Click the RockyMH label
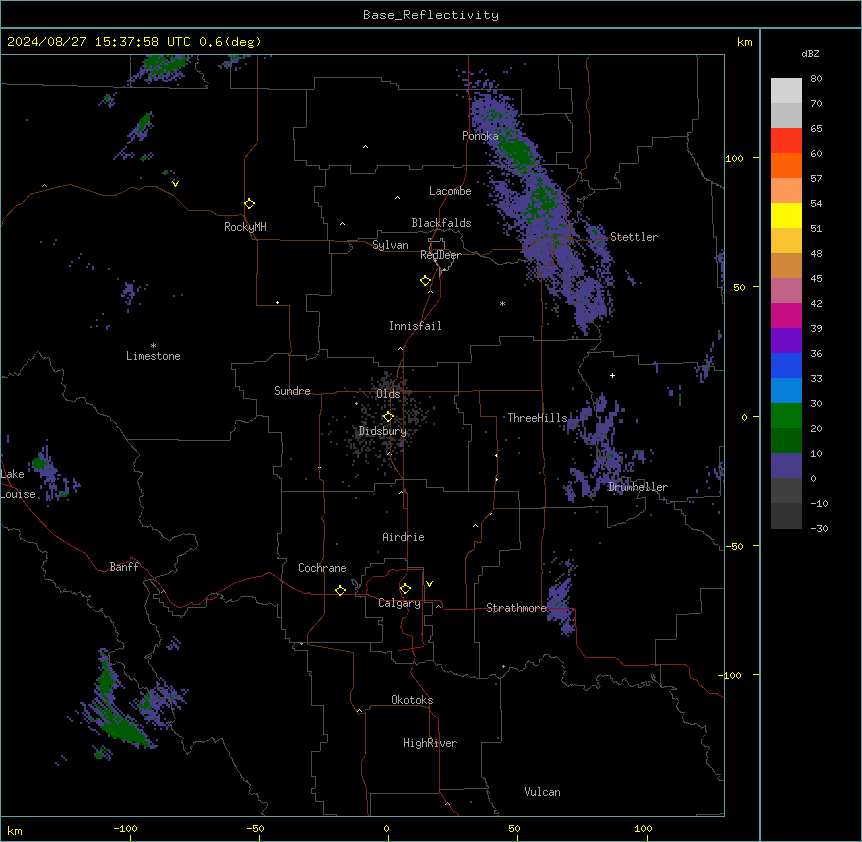This screenshot has width=862, height=842. coord(245,227)
